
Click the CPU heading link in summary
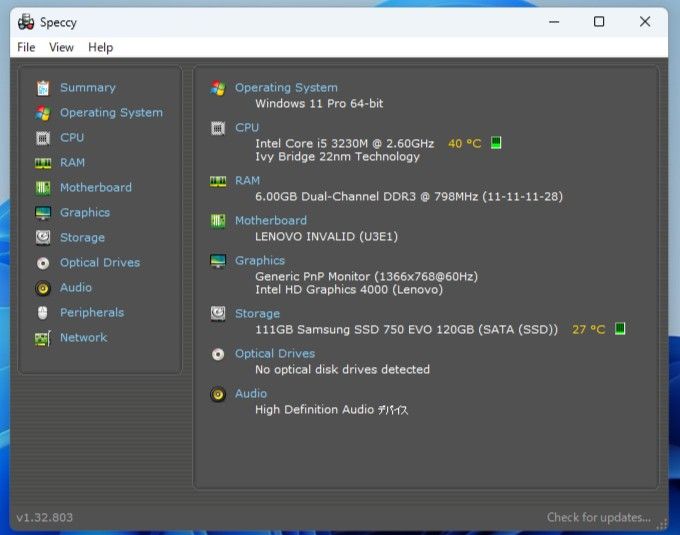(247, 127)
